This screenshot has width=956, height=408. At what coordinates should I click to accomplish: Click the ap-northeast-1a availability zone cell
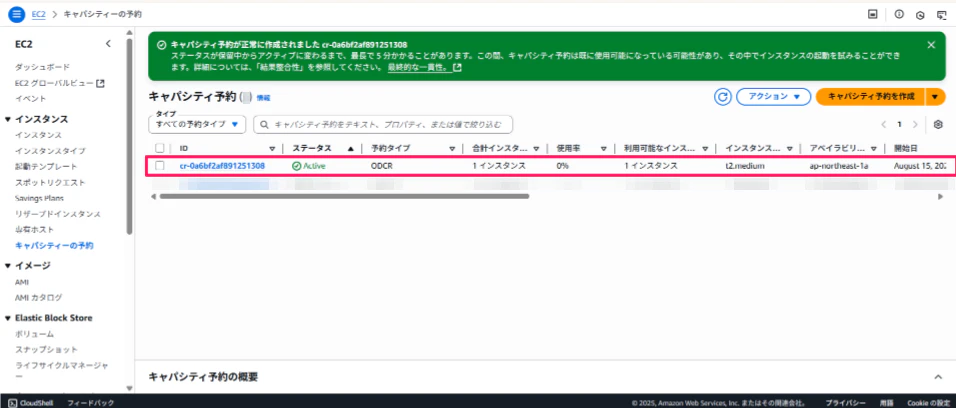[839, 166]
